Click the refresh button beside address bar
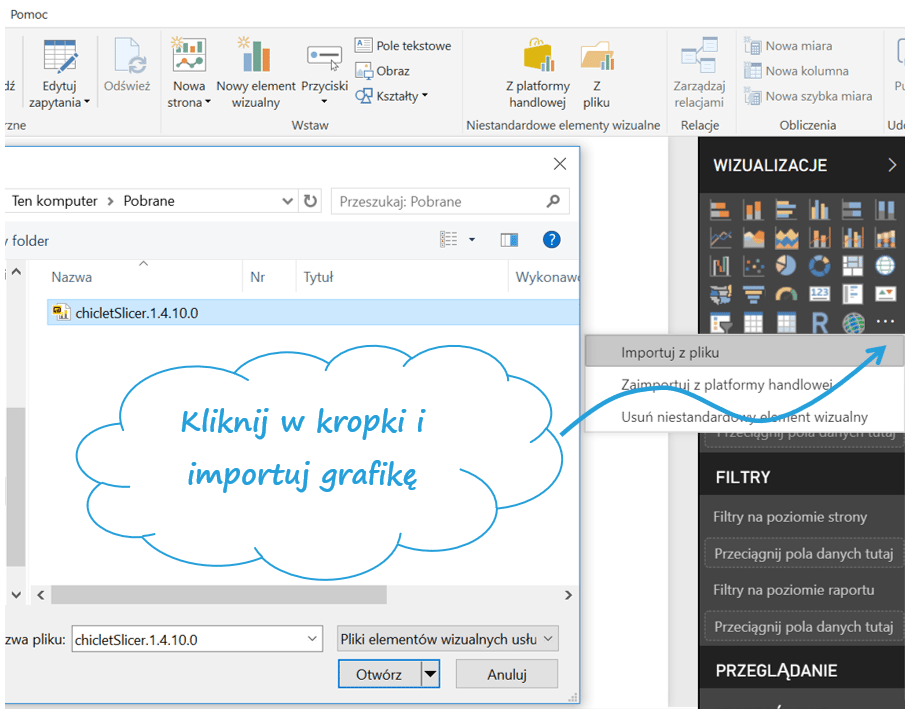This screenshot has width=905, height=709. [311, 201]
